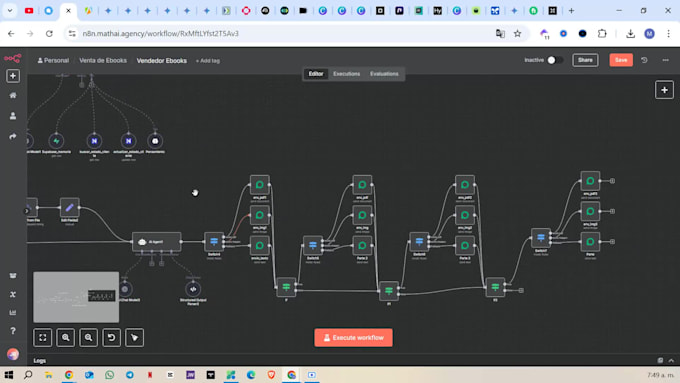Image resolution: width=680 pixels, height=383 pixels.
Task: Expand the Logs panel chevron
Action: (x=671, y=360)
